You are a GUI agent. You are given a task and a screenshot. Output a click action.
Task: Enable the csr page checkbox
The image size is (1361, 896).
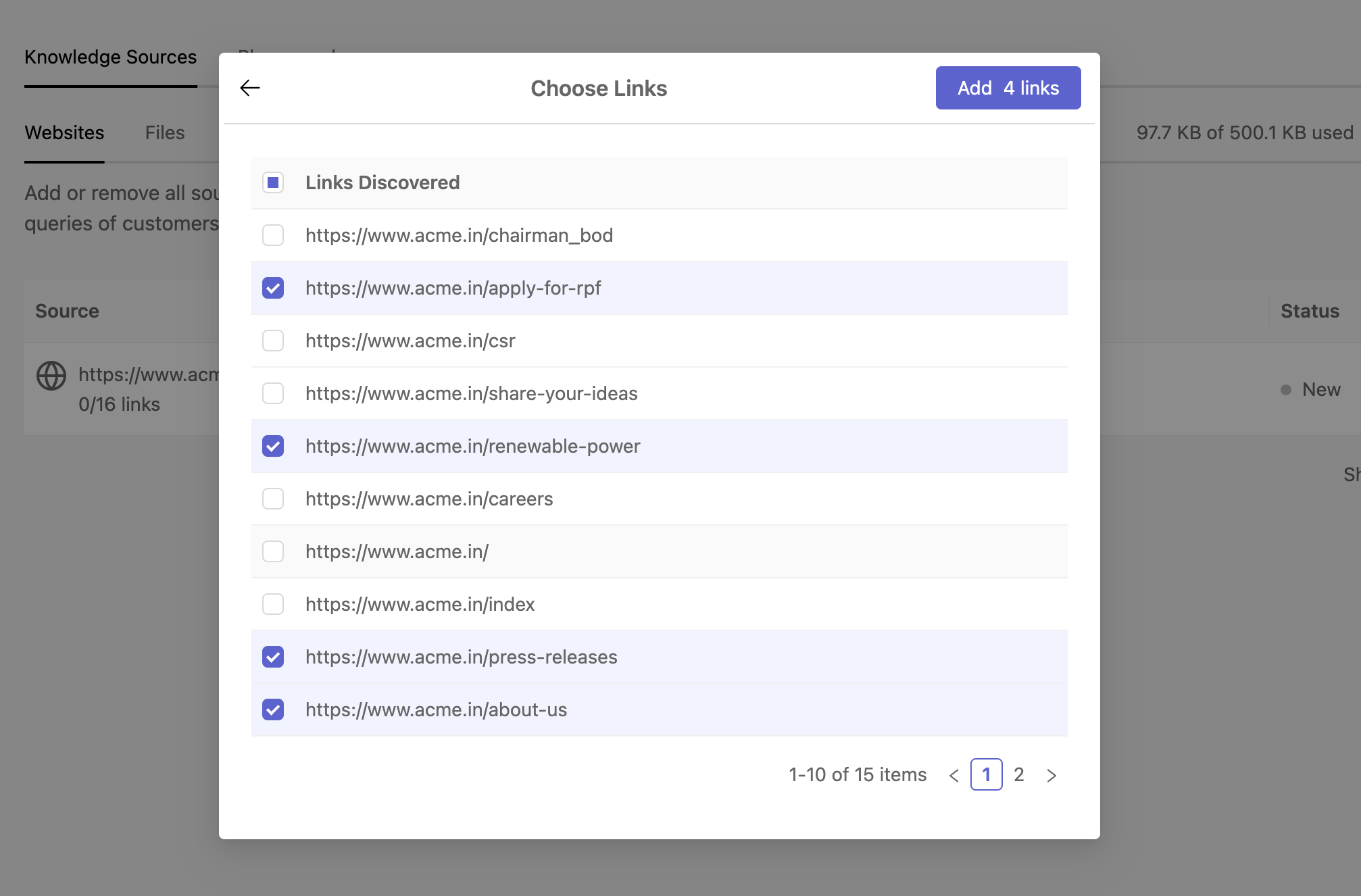pyautogui.click(x=273, y=341)
